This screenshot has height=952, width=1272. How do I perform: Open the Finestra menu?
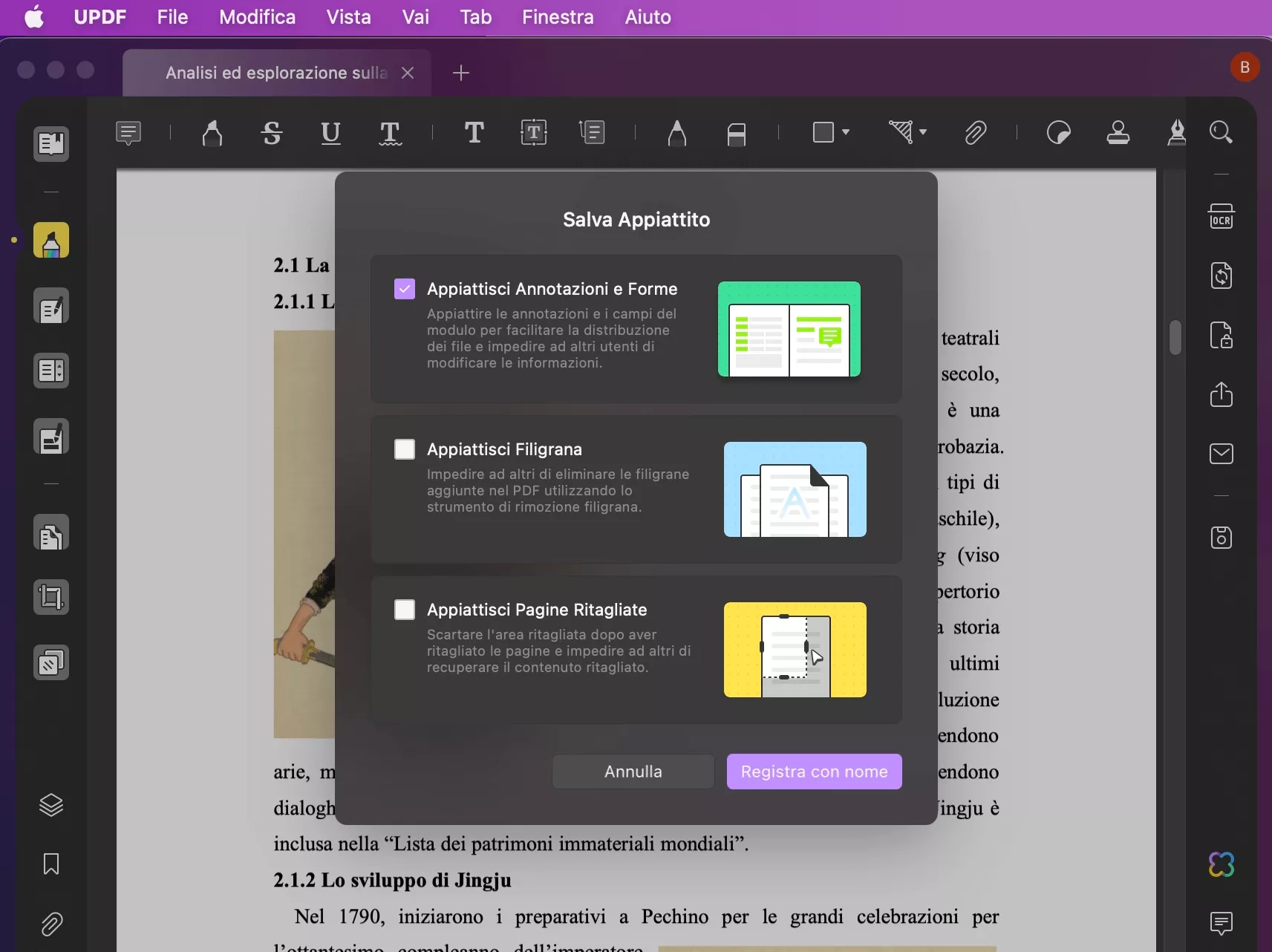pyautogui.click(x=558, y=17)
